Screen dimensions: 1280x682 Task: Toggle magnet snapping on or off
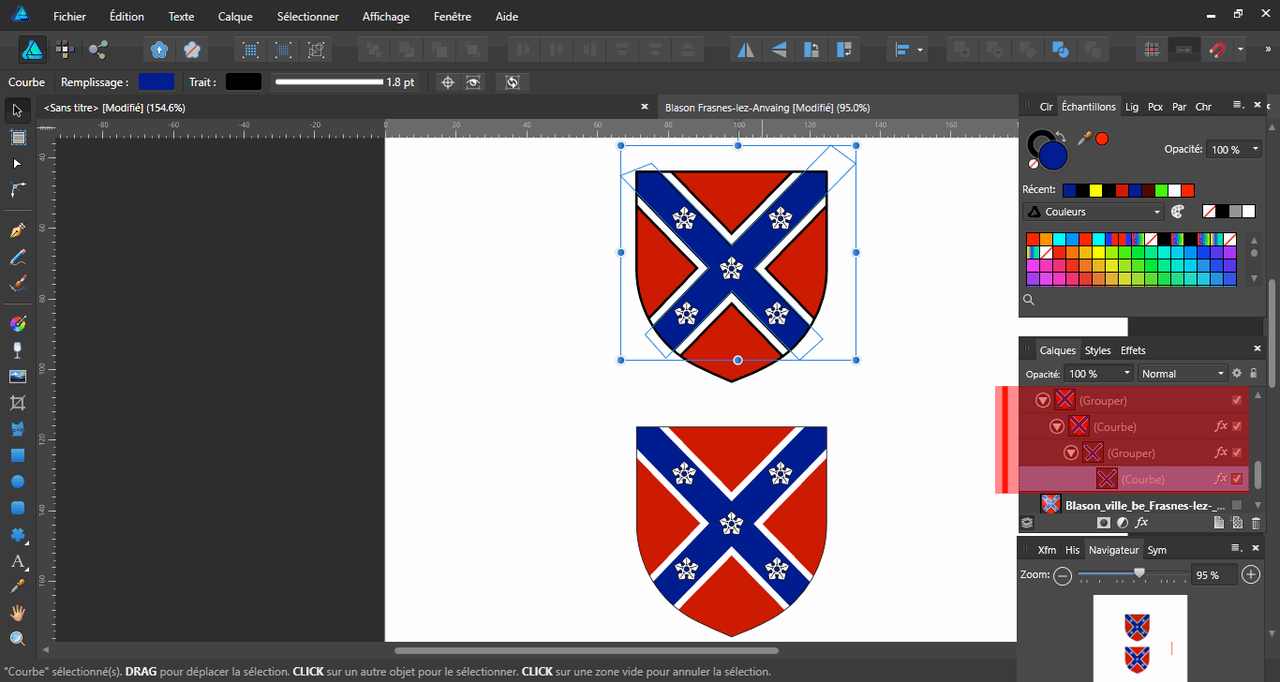click(1217, 49)
